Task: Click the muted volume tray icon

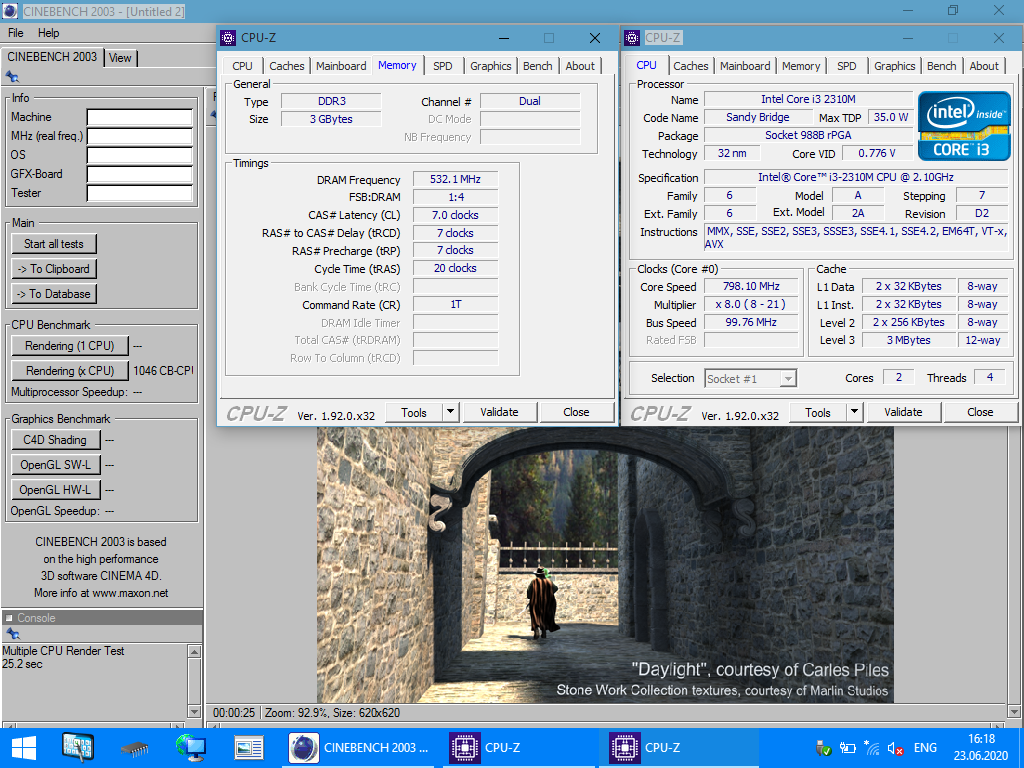Action: coord(895,748)
